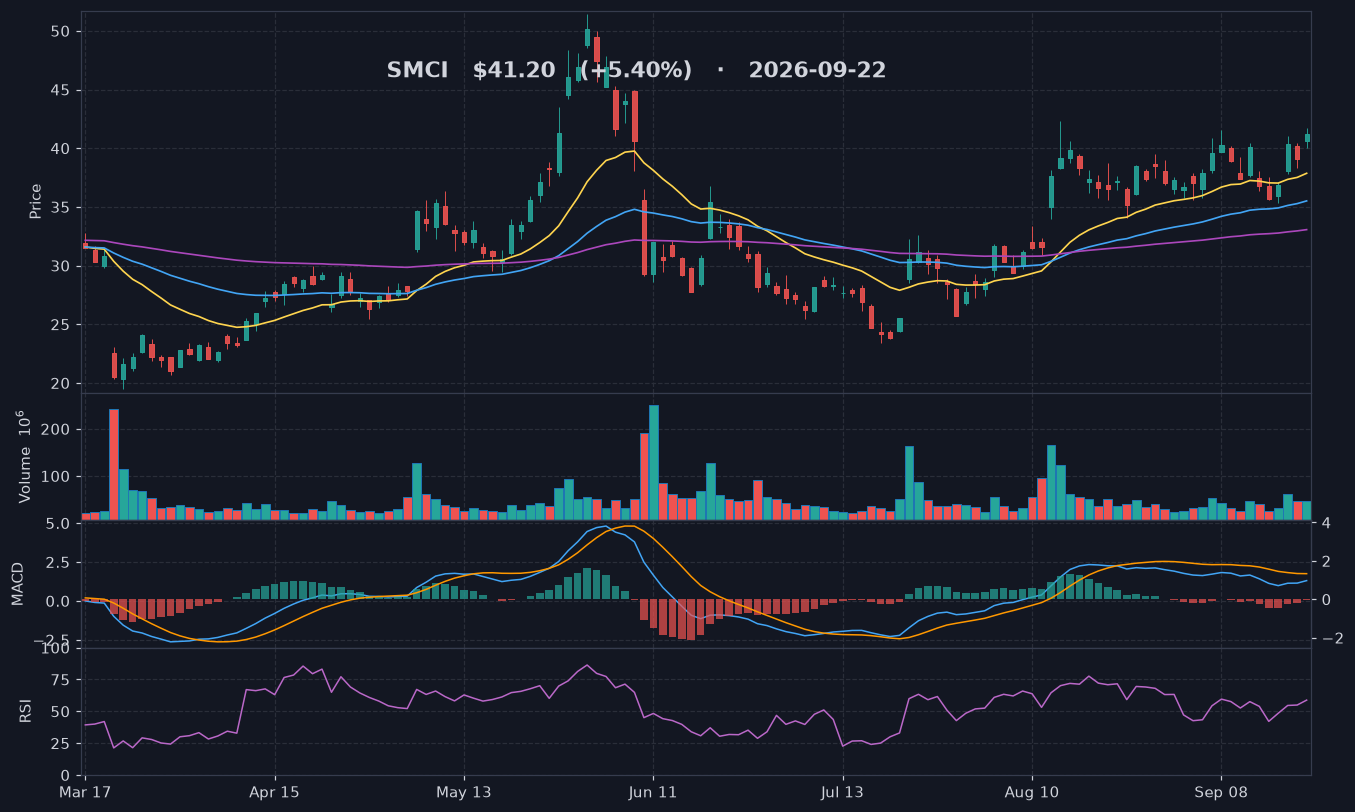Click the 2.5 MACD axis tick
The image size is (1355, 812).
click(56, 563)
